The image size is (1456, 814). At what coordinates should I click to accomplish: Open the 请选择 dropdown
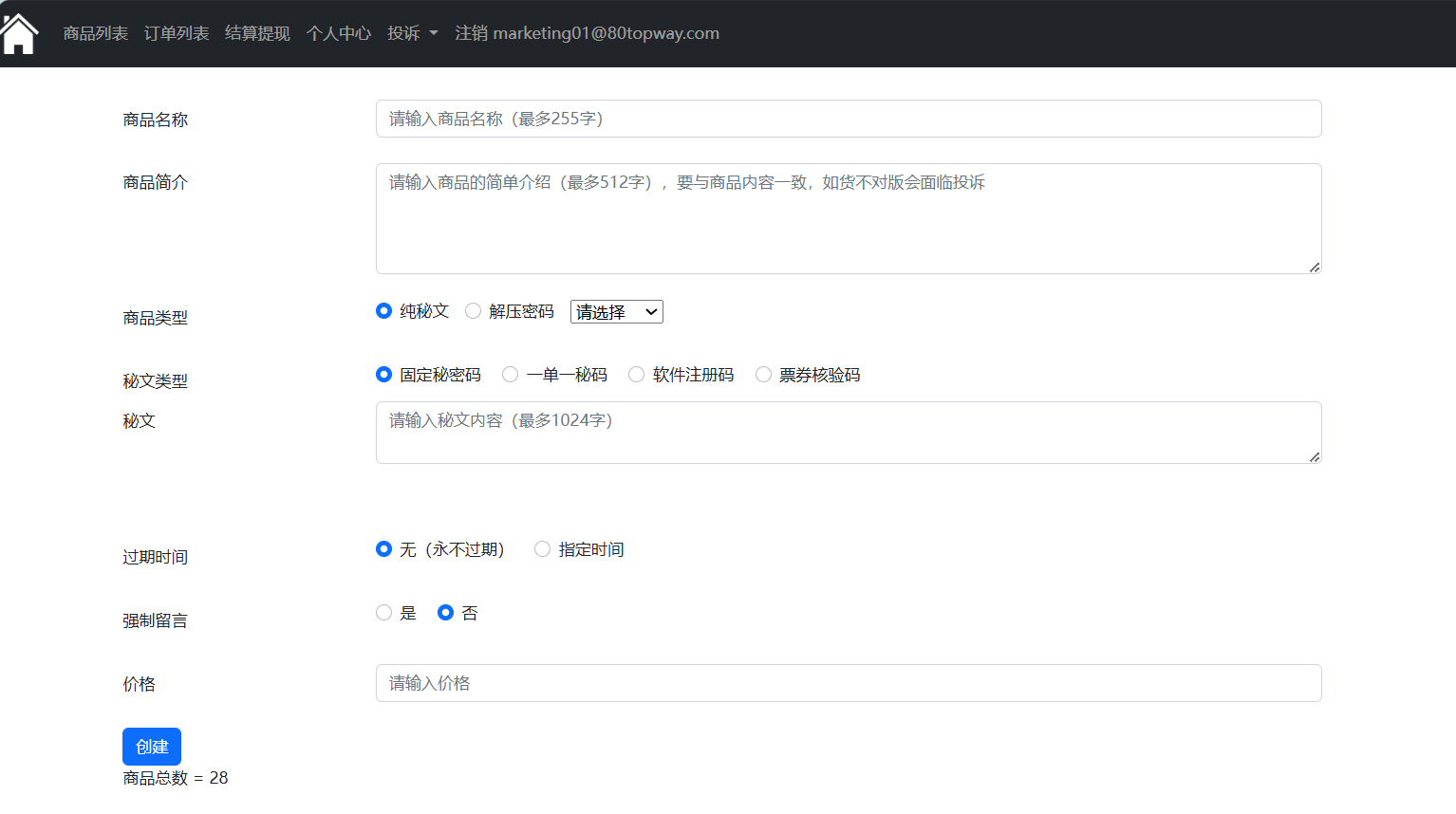[x=616, y=312]
